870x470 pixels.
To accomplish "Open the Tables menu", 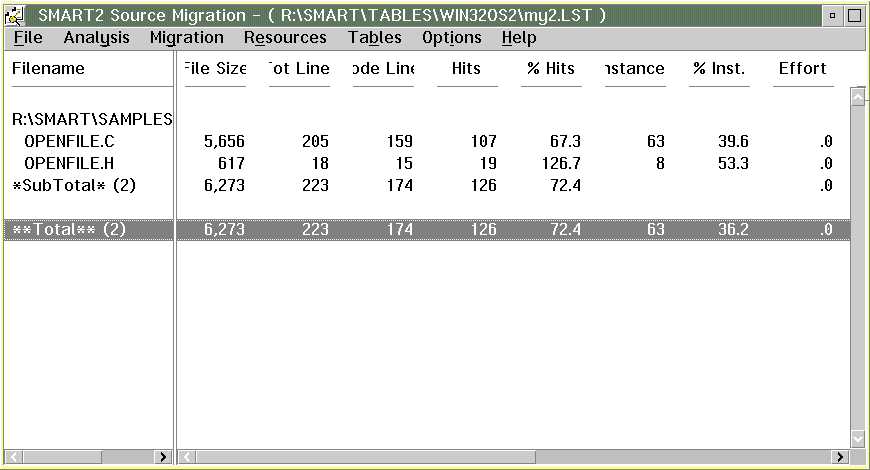I will (374, 38).
